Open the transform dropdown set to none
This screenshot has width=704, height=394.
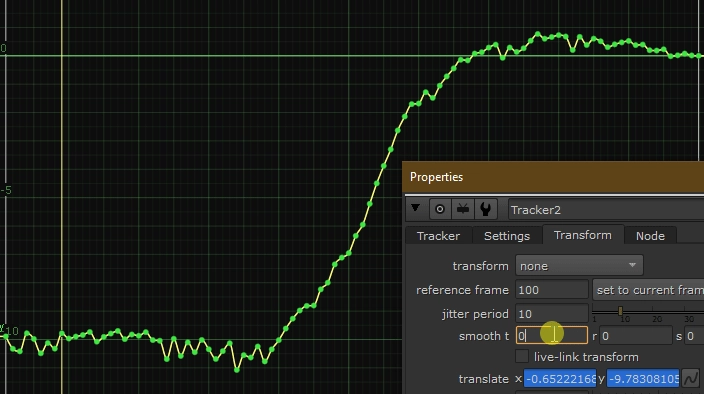[x=579, y=266]
